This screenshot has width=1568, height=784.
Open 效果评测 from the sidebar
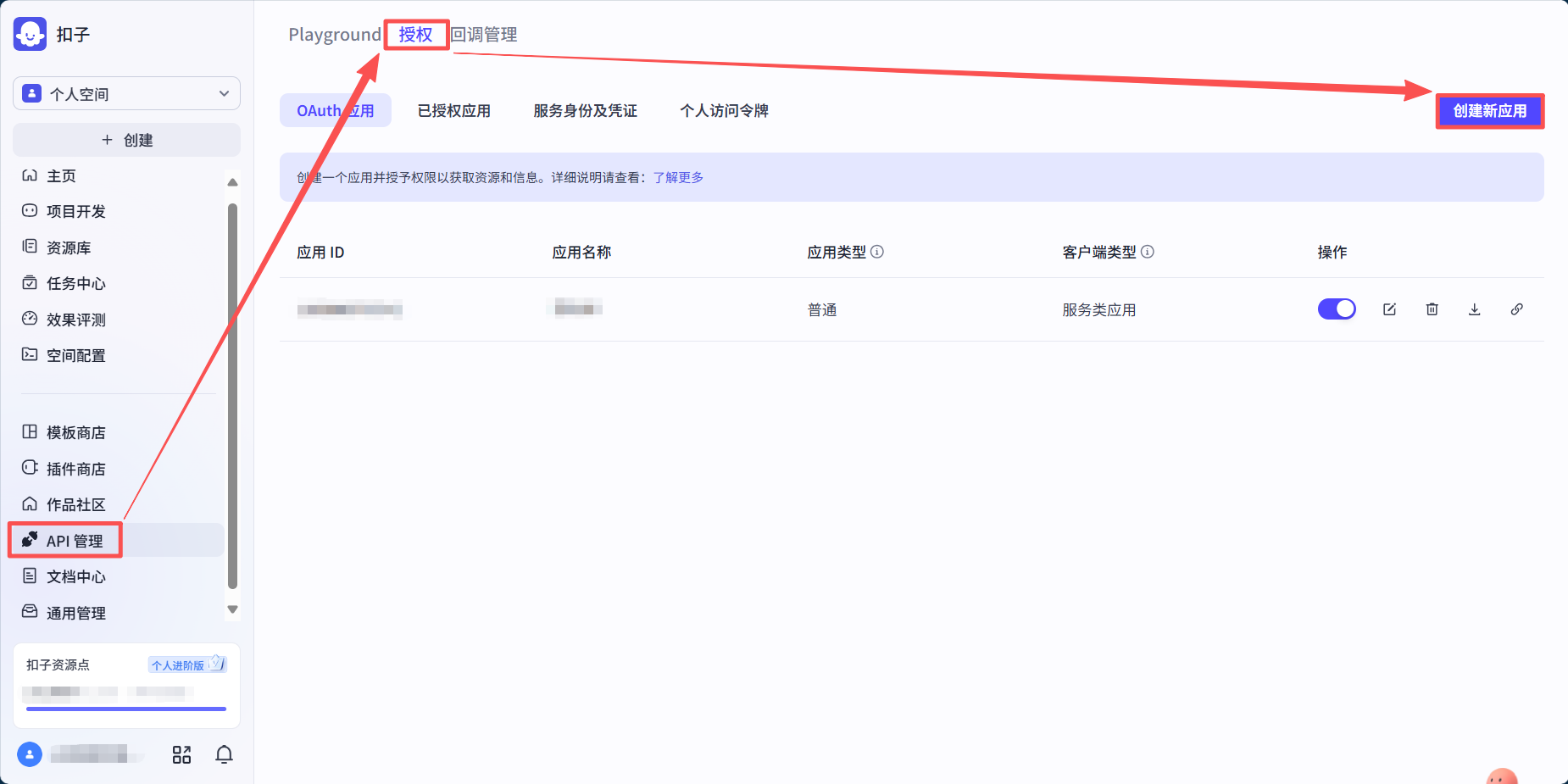click(74, 320)
